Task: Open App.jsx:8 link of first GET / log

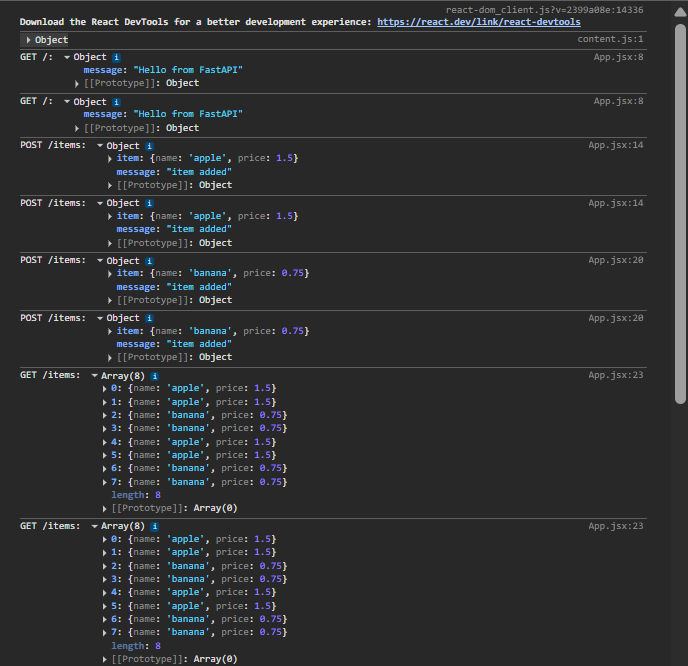Action: point(619,57)
